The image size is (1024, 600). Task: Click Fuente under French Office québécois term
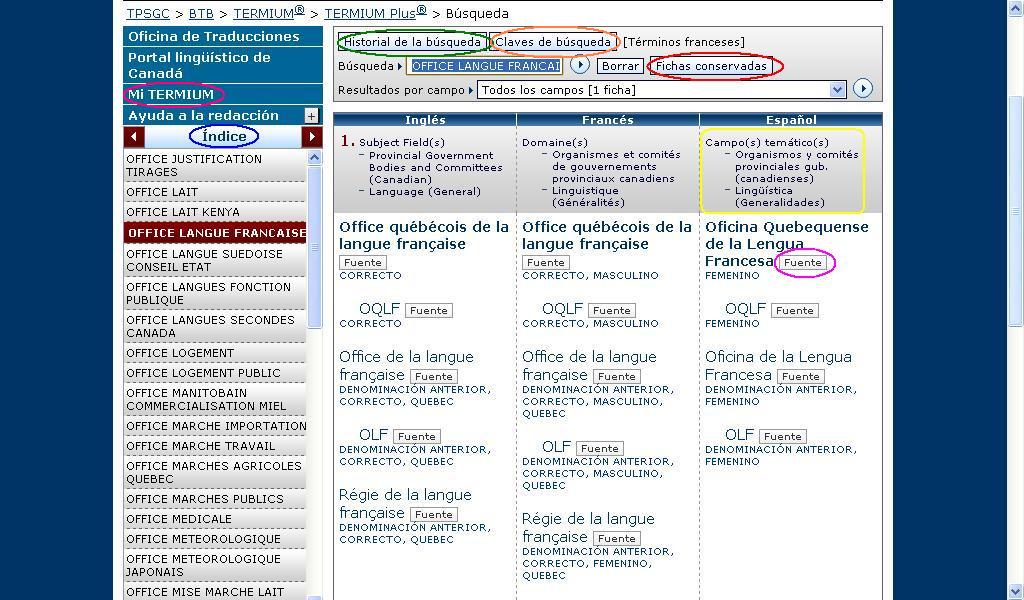click(x=546, y=262)
